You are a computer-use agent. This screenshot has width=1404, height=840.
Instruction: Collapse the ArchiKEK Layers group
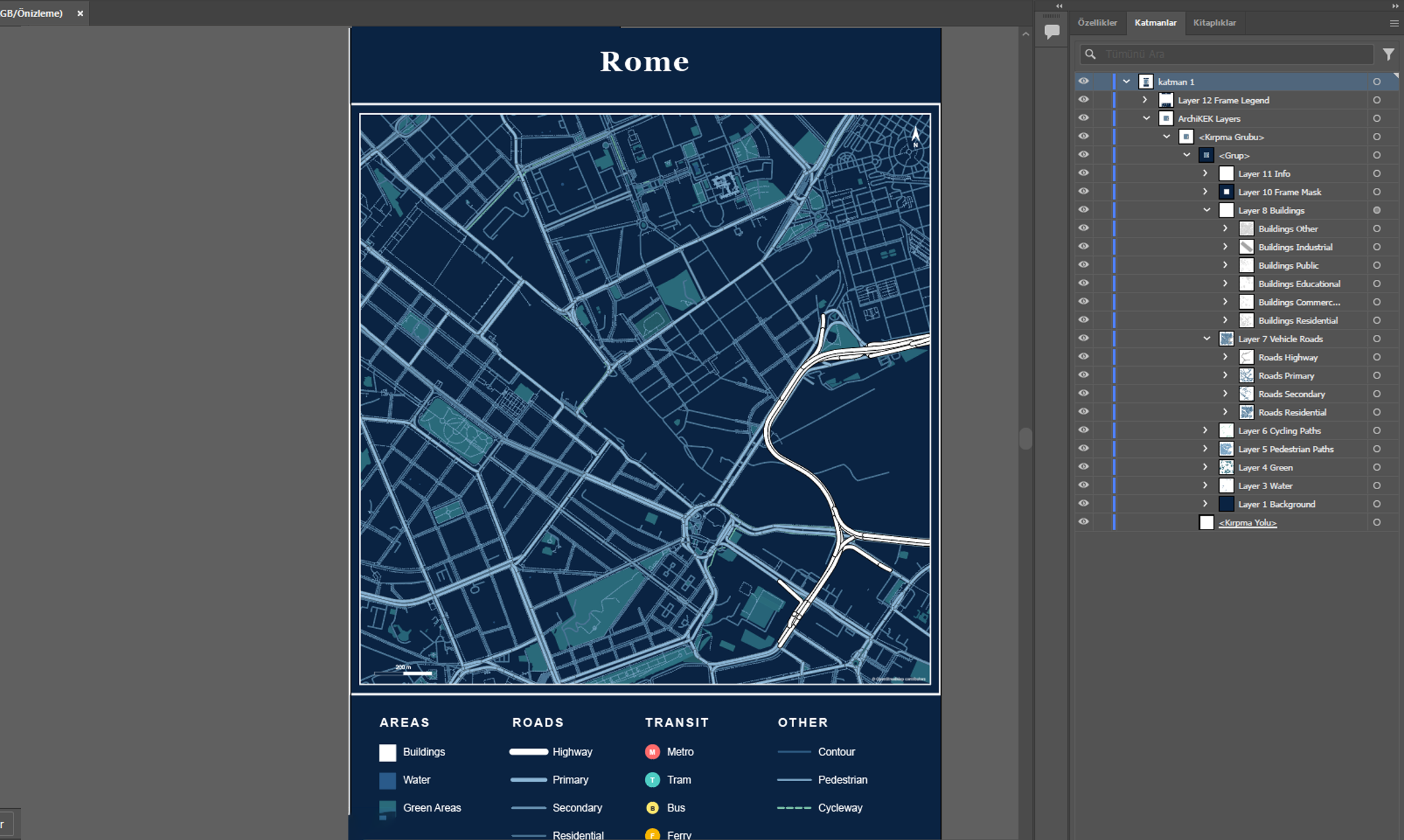pos(1146,118)
